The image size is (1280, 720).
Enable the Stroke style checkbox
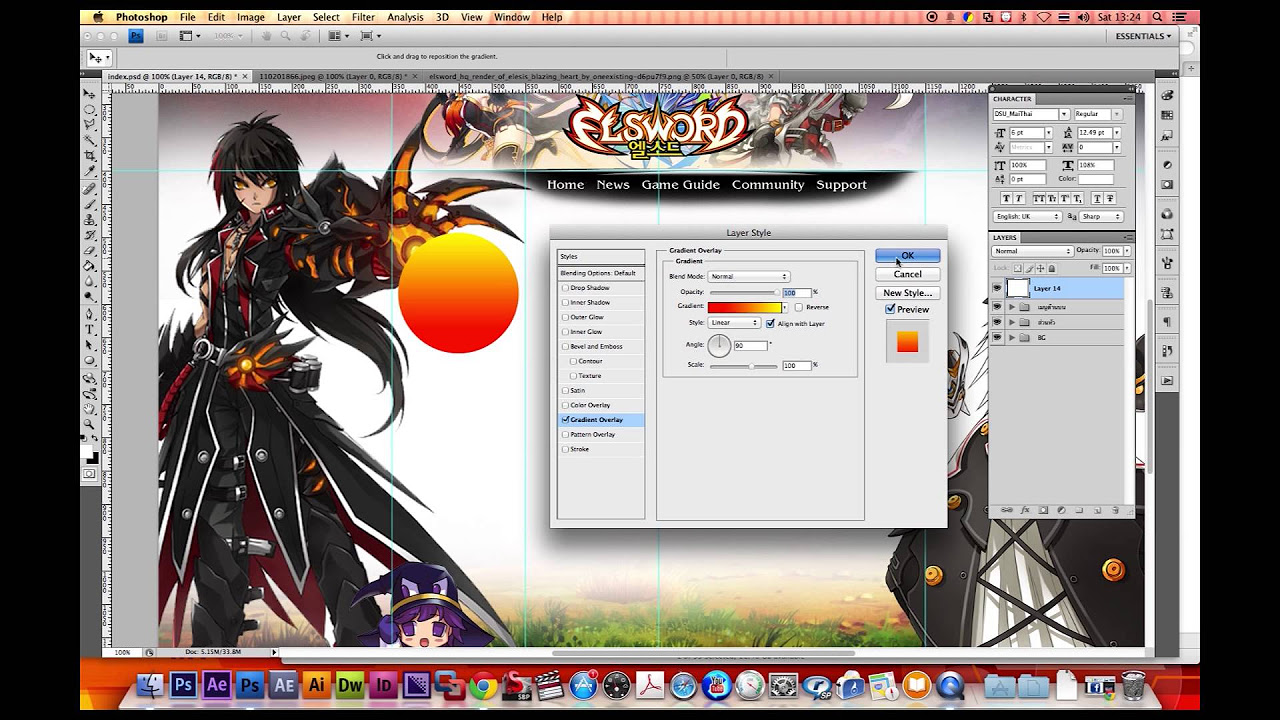point(565,449)
